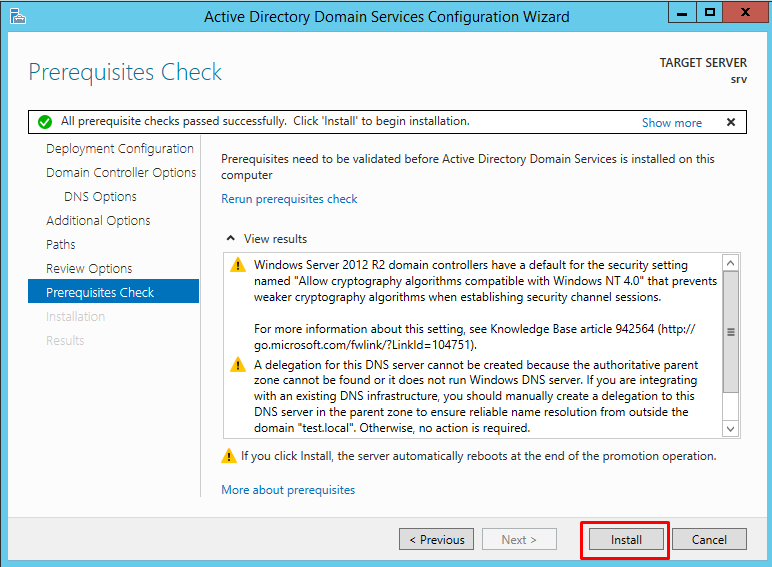
Task: Click the green success checkmark icon
Action: click(45, 122)
